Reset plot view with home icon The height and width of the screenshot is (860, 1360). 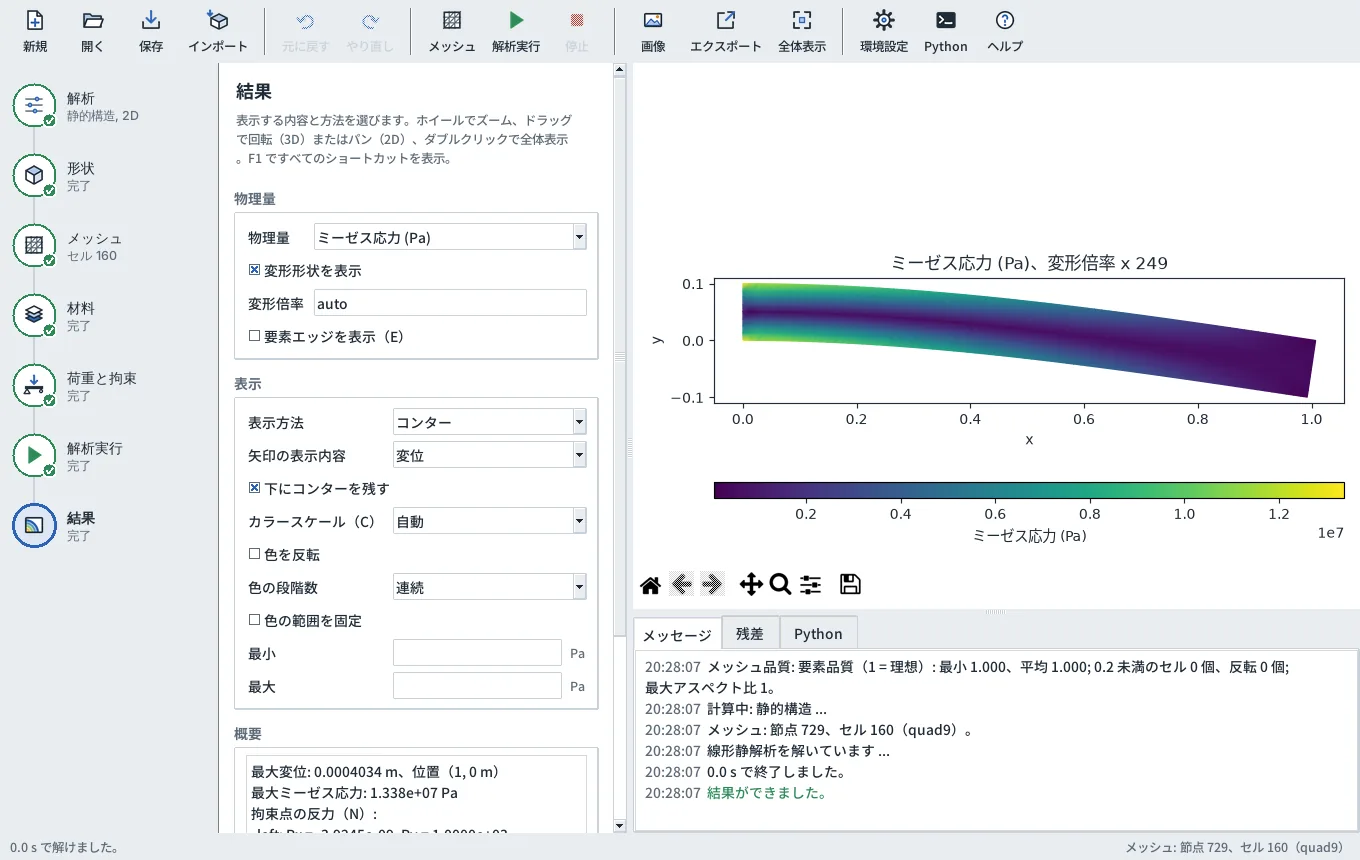(x=650, y=585)
